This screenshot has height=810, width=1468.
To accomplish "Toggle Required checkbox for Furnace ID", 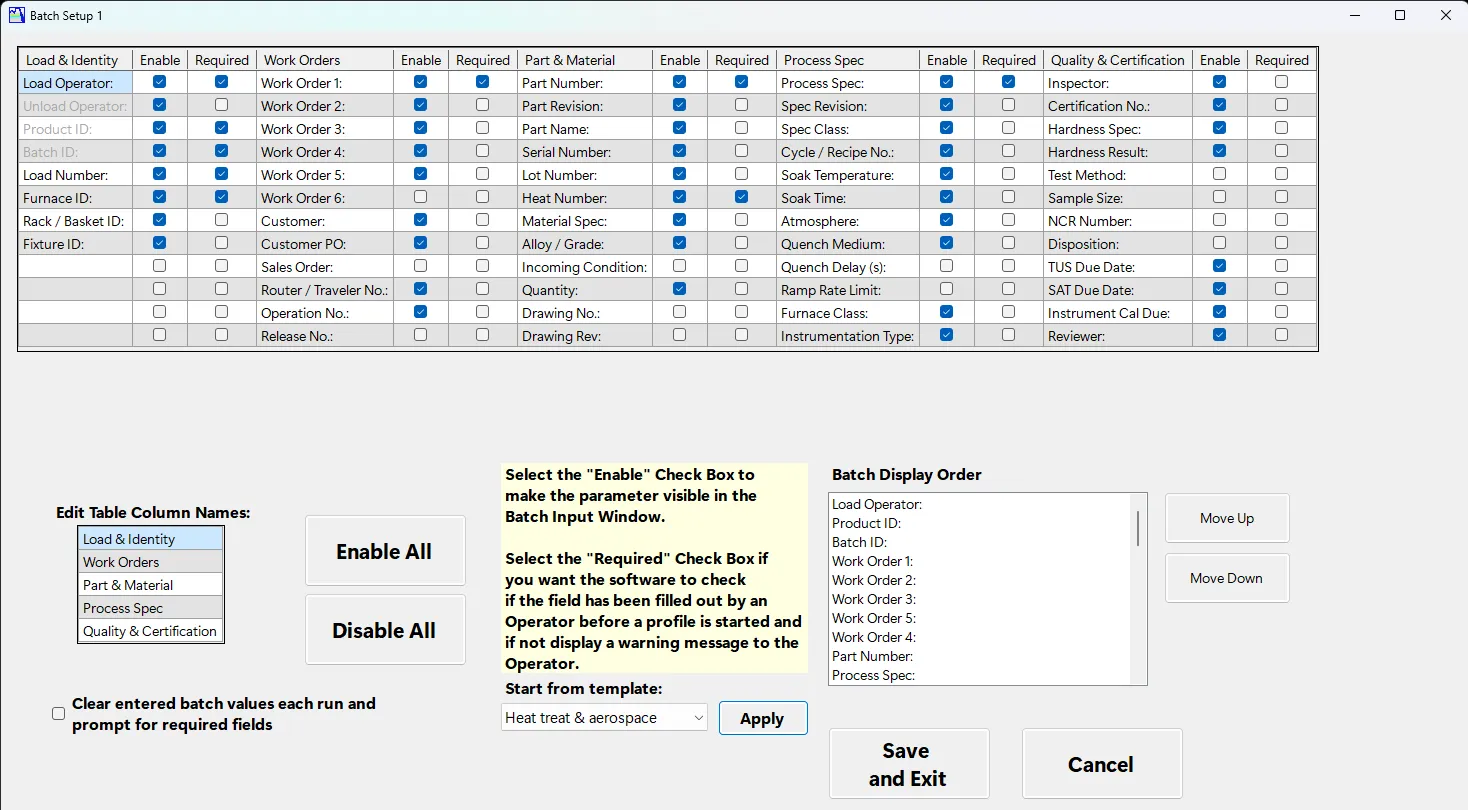I will click(221, 197).
